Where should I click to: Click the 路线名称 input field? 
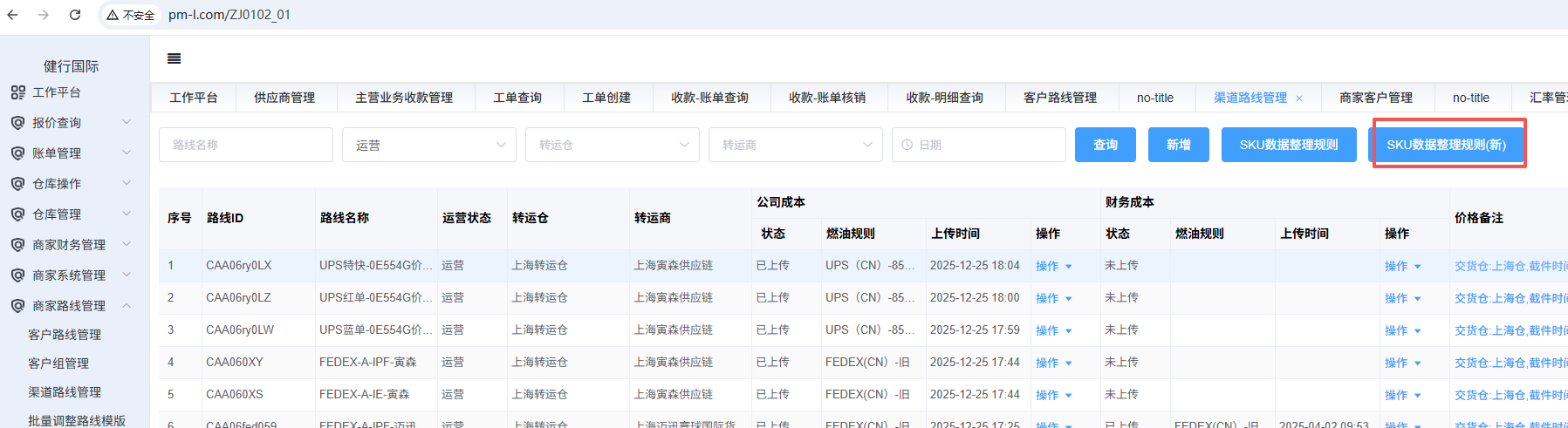245,145
